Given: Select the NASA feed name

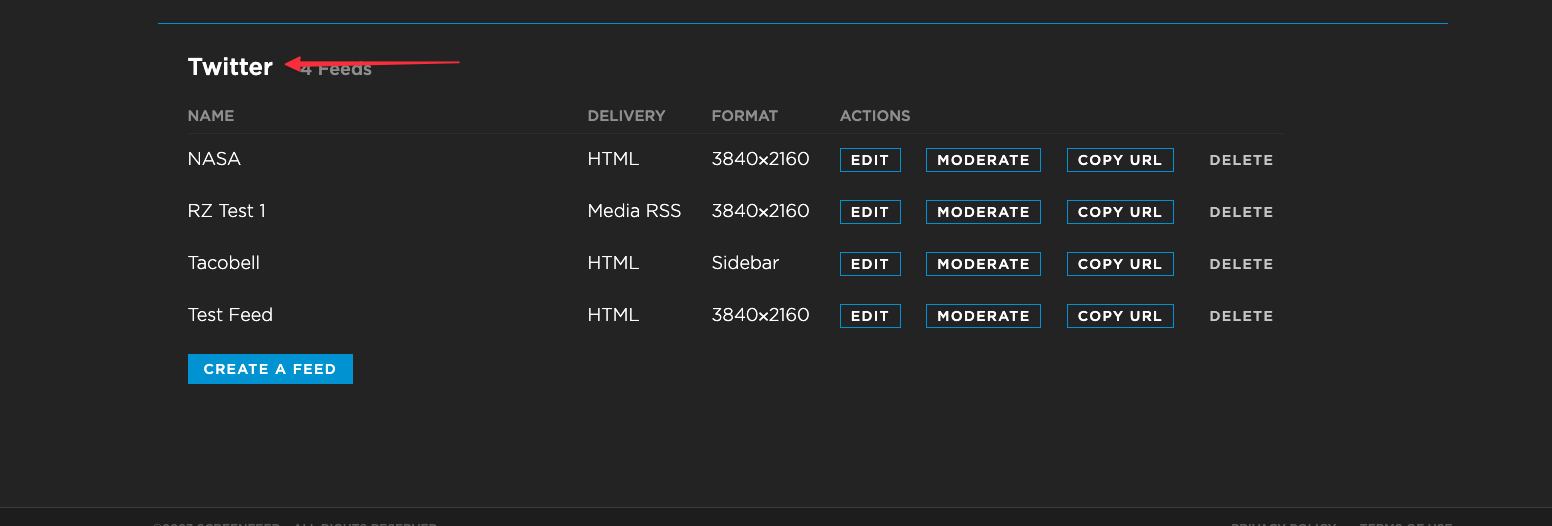Looking at the screenshot, I should (x=214, y=159).
